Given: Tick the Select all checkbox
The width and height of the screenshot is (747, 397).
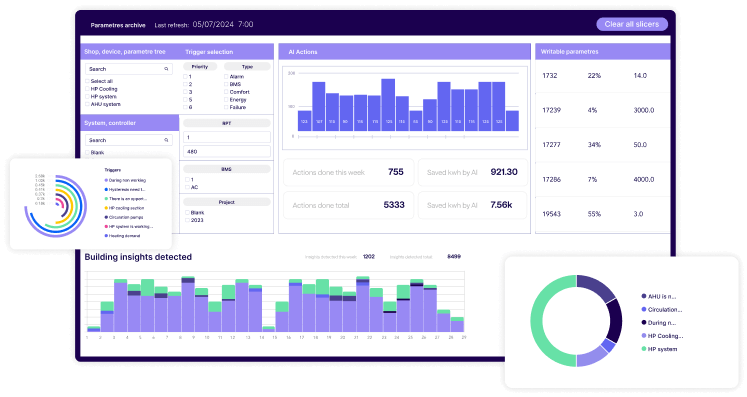Looking at the screenshot, I should 88,81.
